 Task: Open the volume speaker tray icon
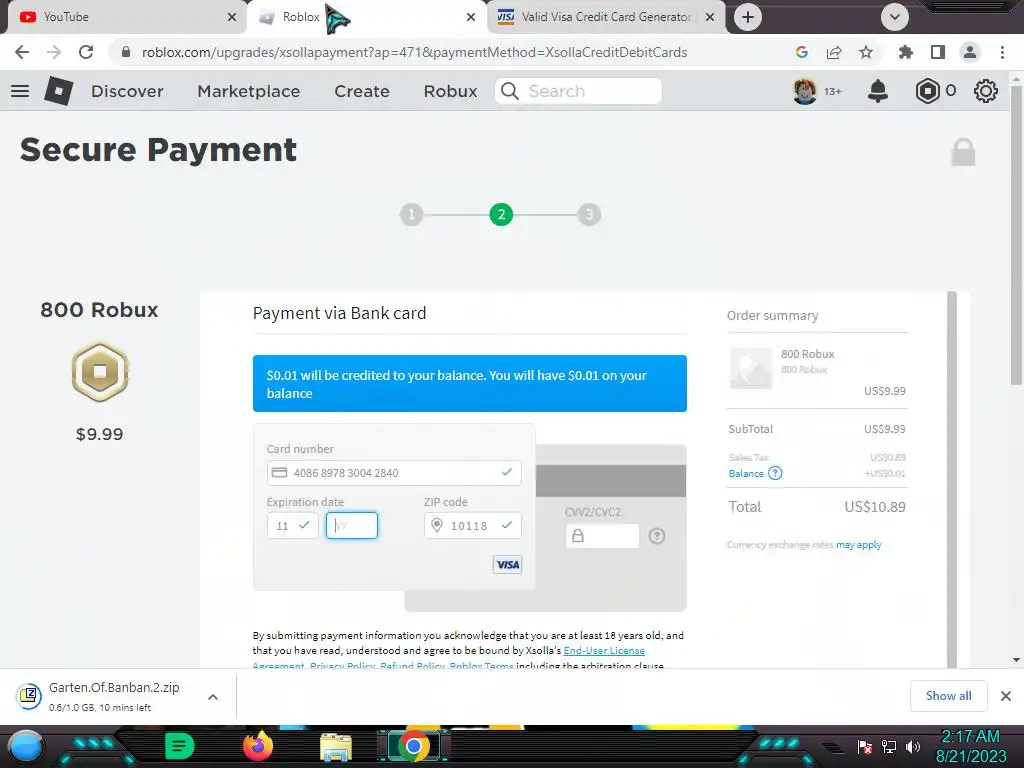click(913, 746)
